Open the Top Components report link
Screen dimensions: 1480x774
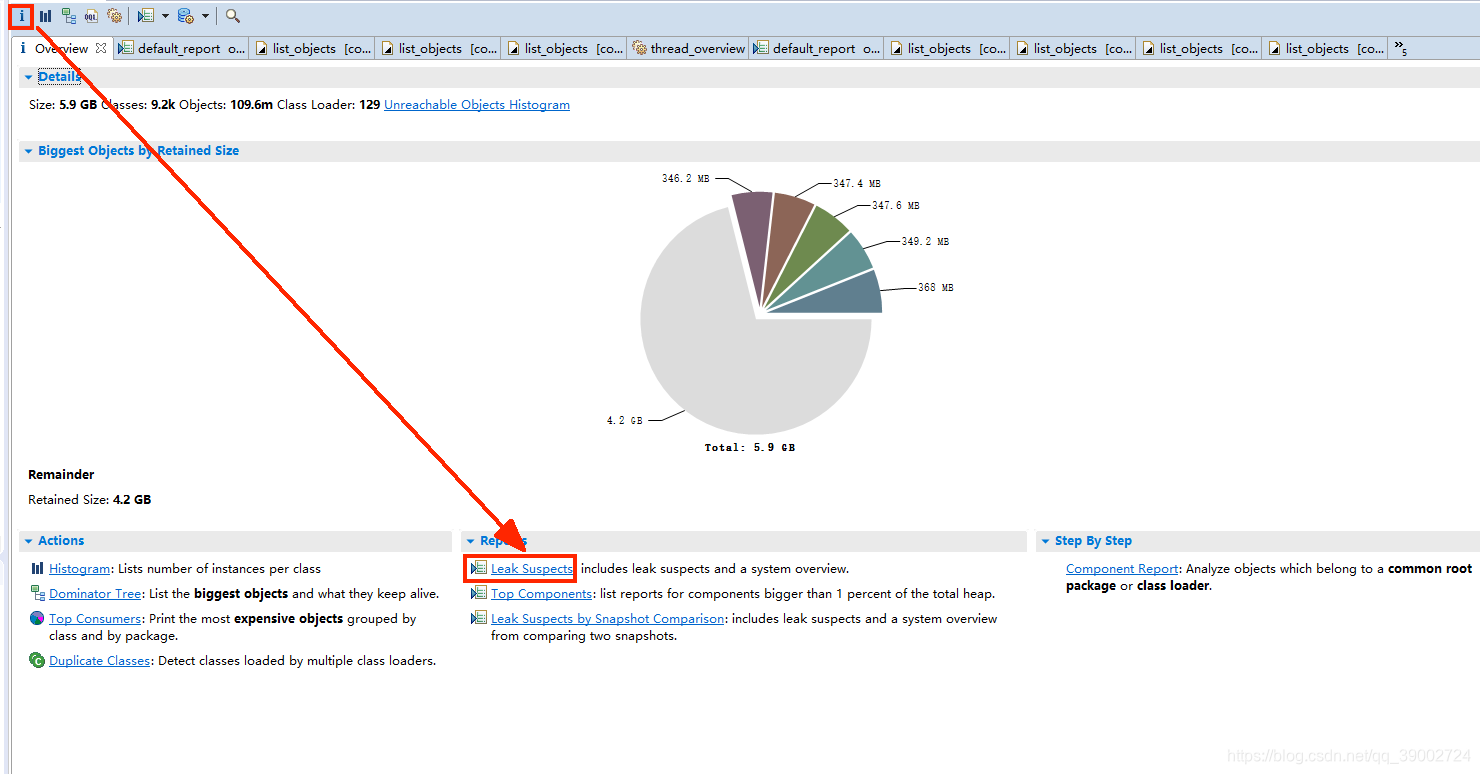click(x=541, y=594)
